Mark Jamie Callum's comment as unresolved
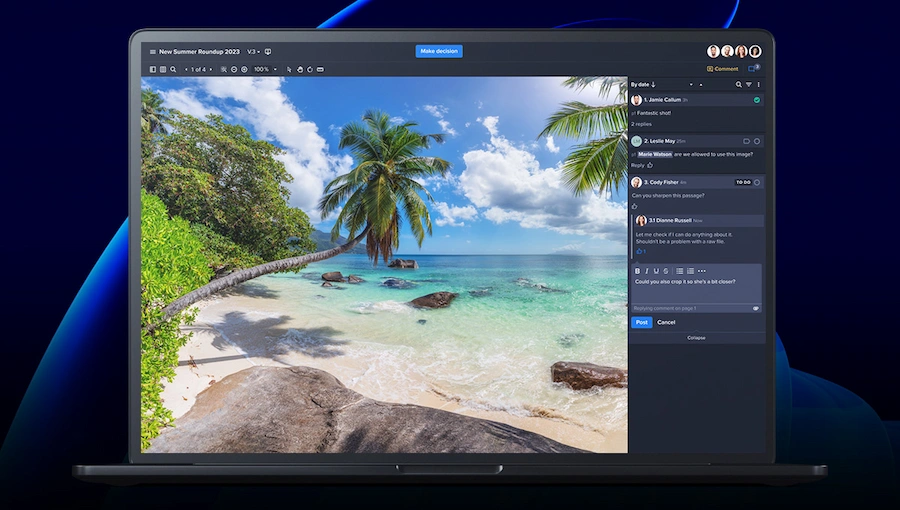The width and height of the screenshot is (900, 510). click(757, 100)
